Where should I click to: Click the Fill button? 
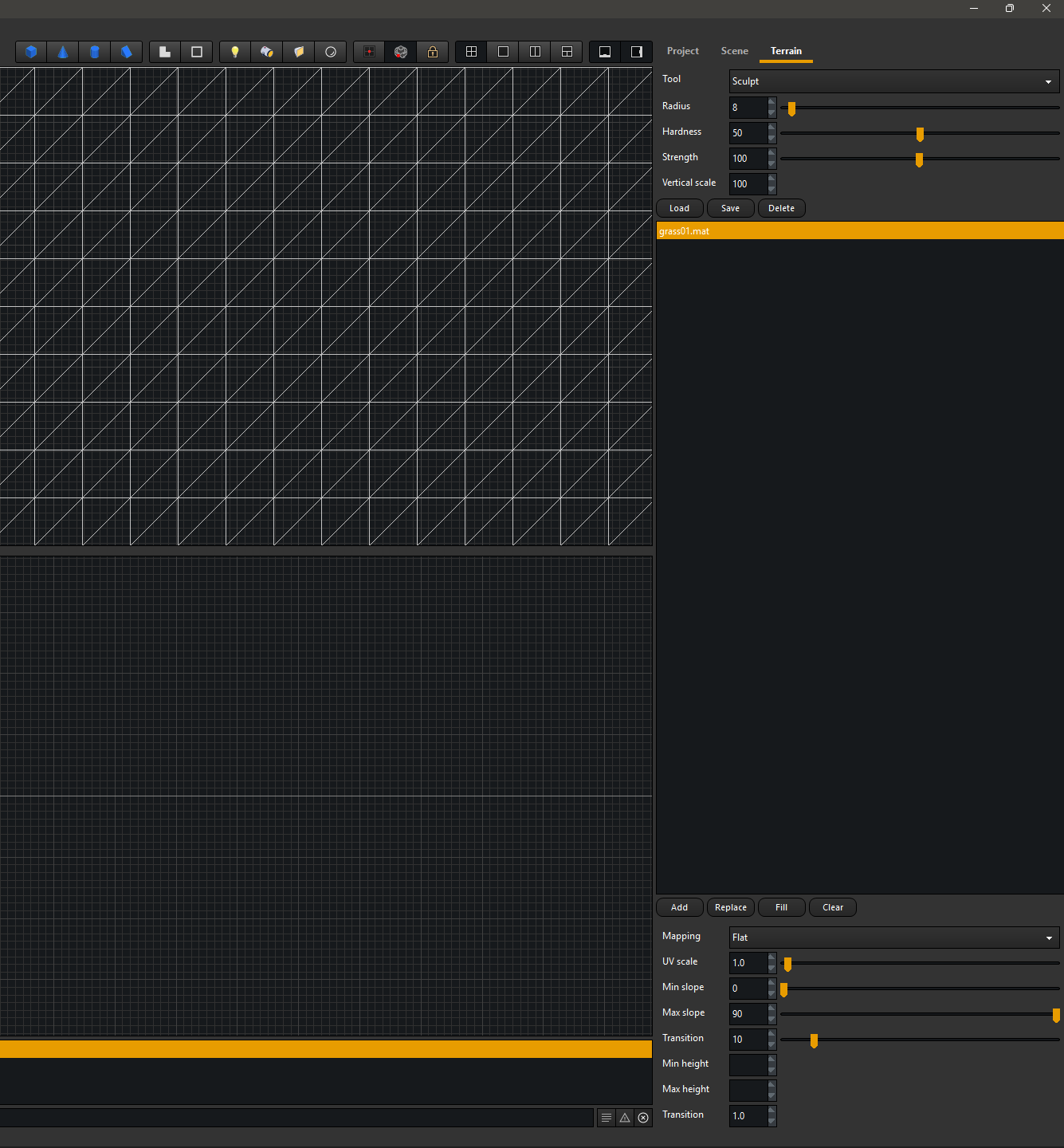coord(781,907)
